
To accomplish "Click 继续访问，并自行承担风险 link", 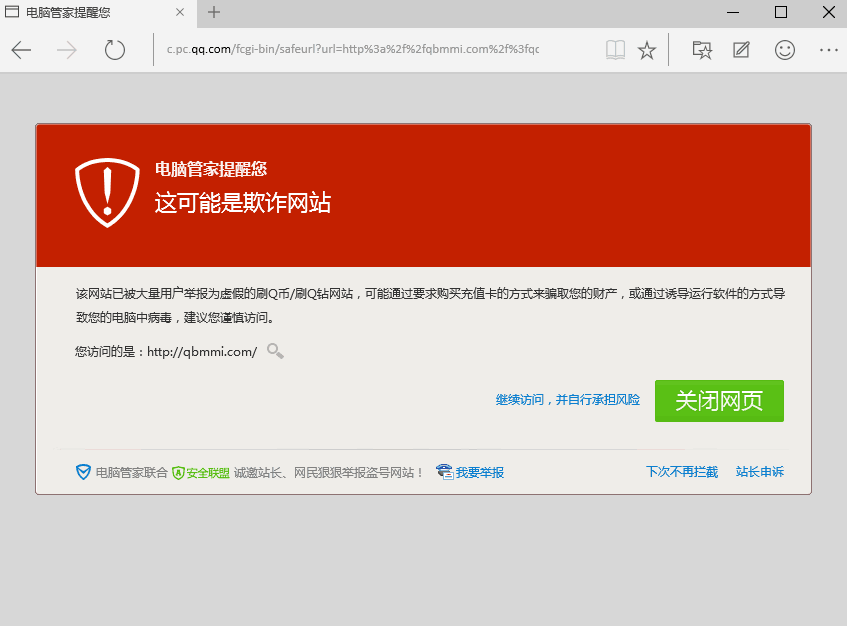I will (568, 400).
